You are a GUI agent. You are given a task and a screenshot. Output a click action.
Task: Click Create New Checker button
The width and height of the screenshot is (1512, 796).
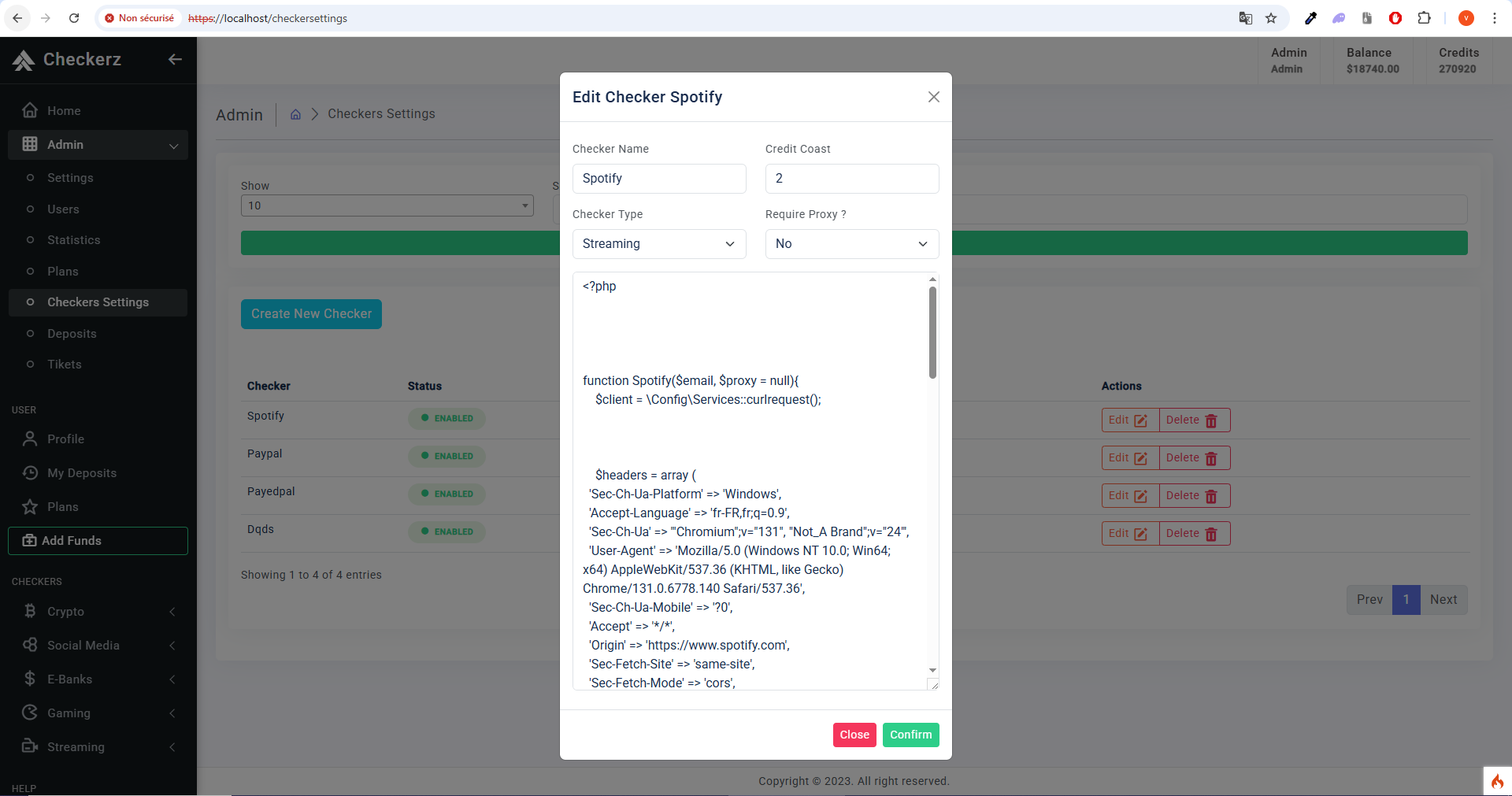(x=311, y=314)
